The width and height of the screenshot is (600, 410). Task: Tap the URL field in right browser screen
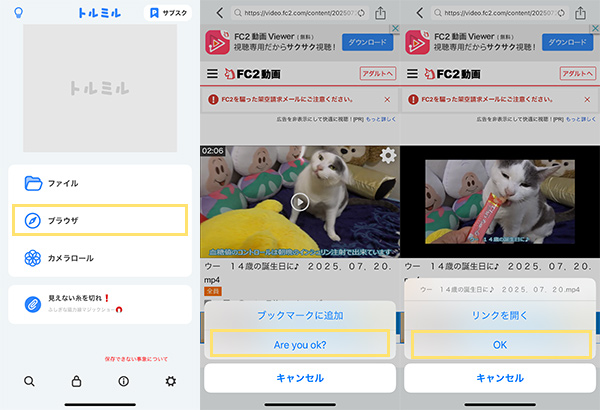[x=500, y=13]
